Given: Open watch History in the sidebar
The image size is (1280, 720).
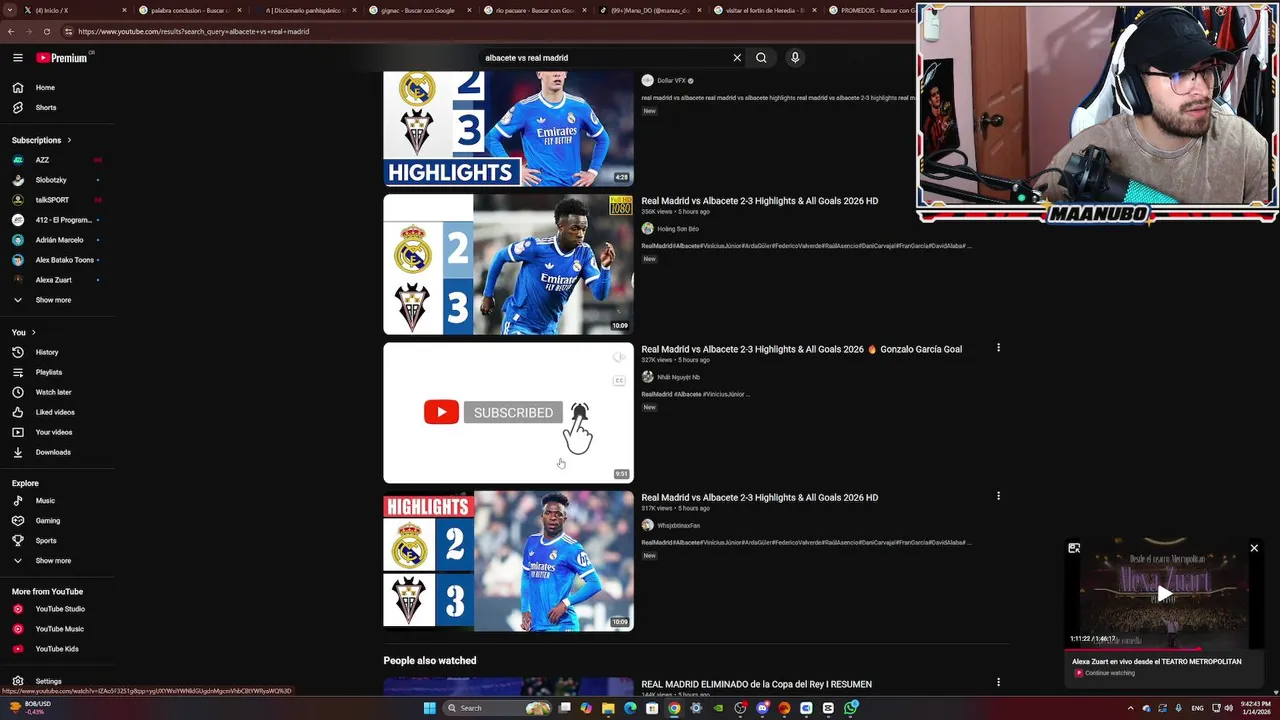Looking at the screenshot, I should point(57,352).
